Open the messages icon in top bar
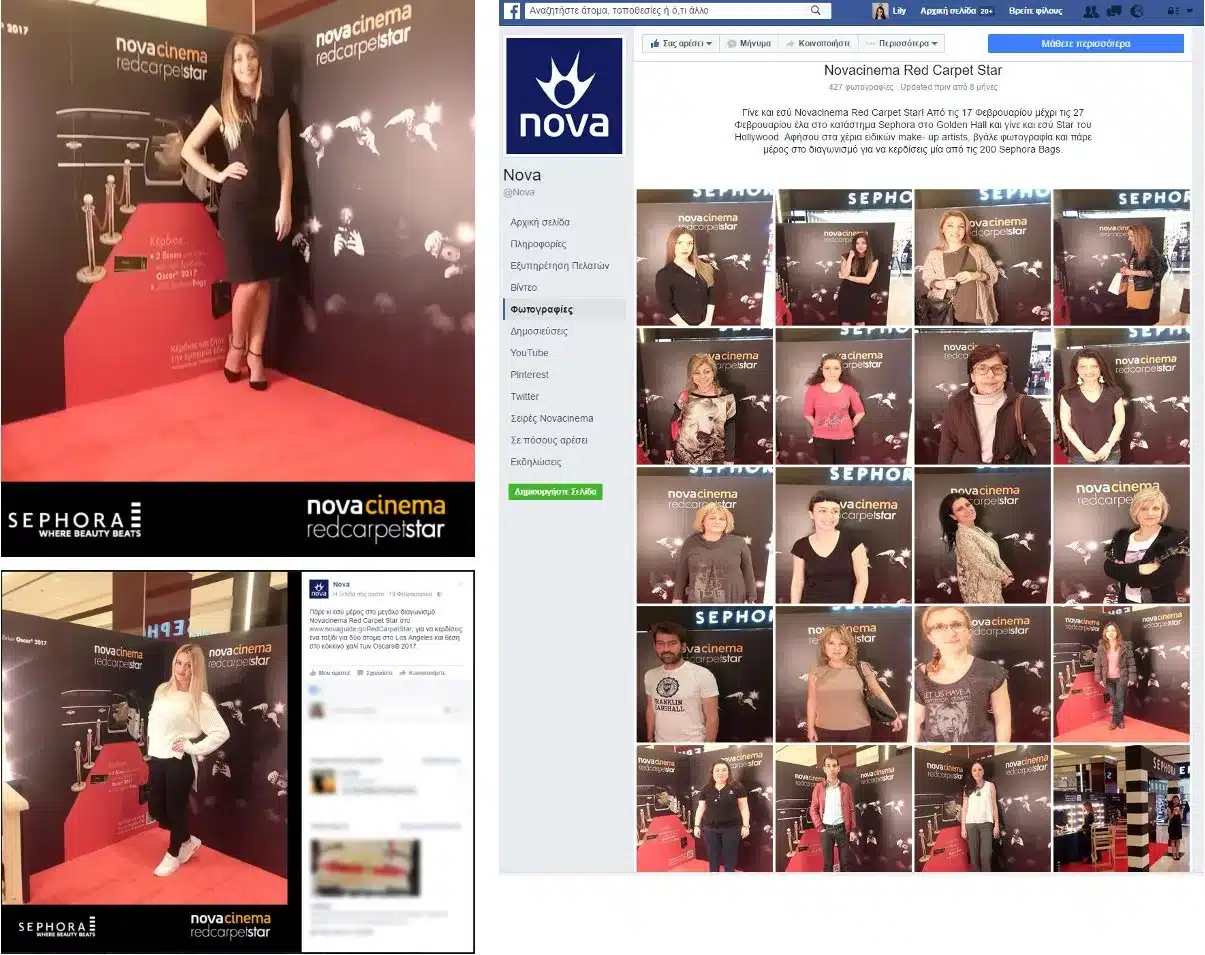Image resolution: width=1205 pixels, height=955 pixels. click(1113, 11)
